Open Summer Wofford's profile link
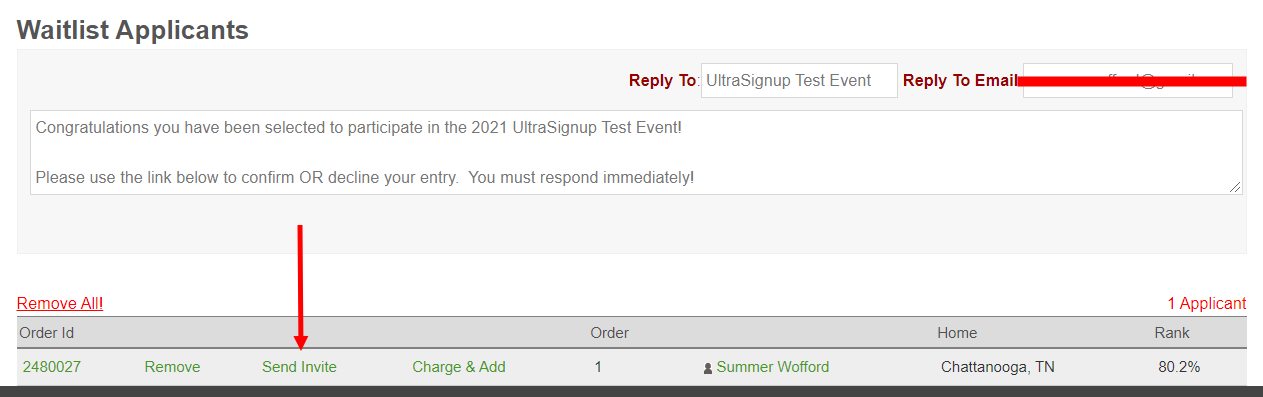This screenshot has height=397, width=1263. pos(773,367)
